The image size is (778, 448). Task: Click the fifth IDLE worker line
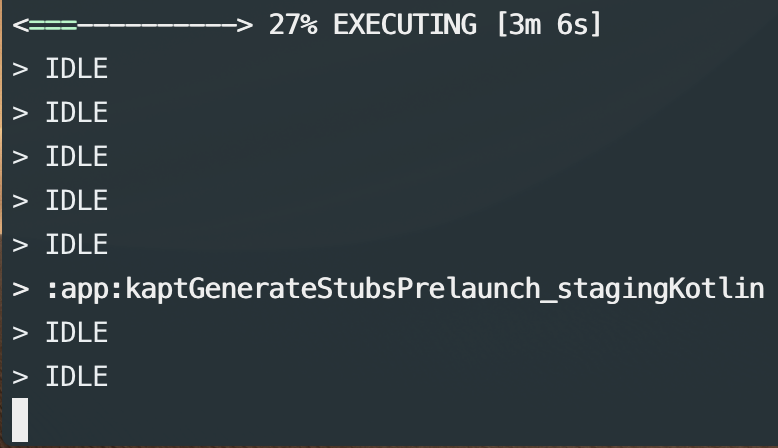click(76, 245)
